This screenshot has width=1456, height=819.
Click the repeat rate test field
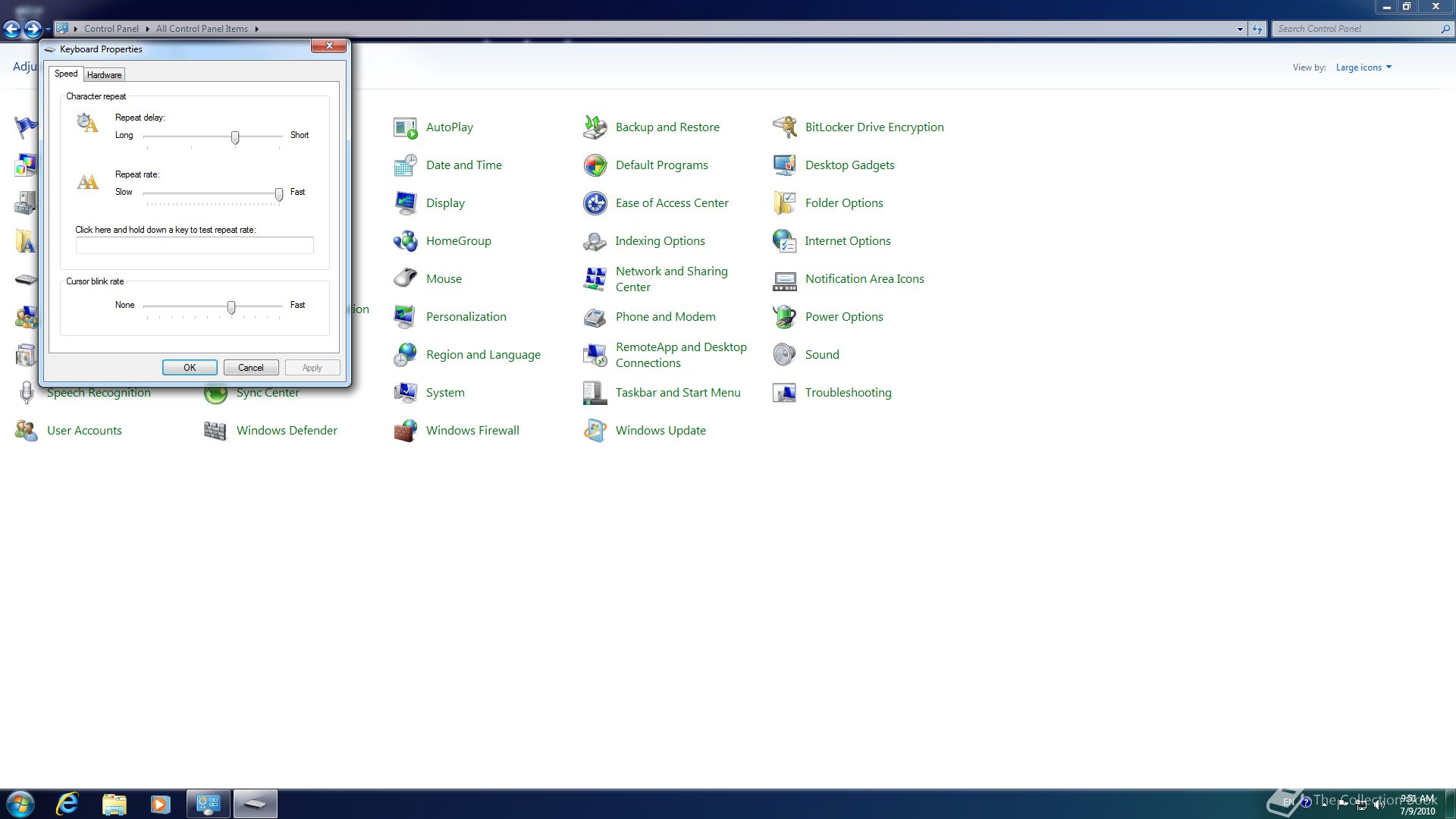(x=194, y=245)
